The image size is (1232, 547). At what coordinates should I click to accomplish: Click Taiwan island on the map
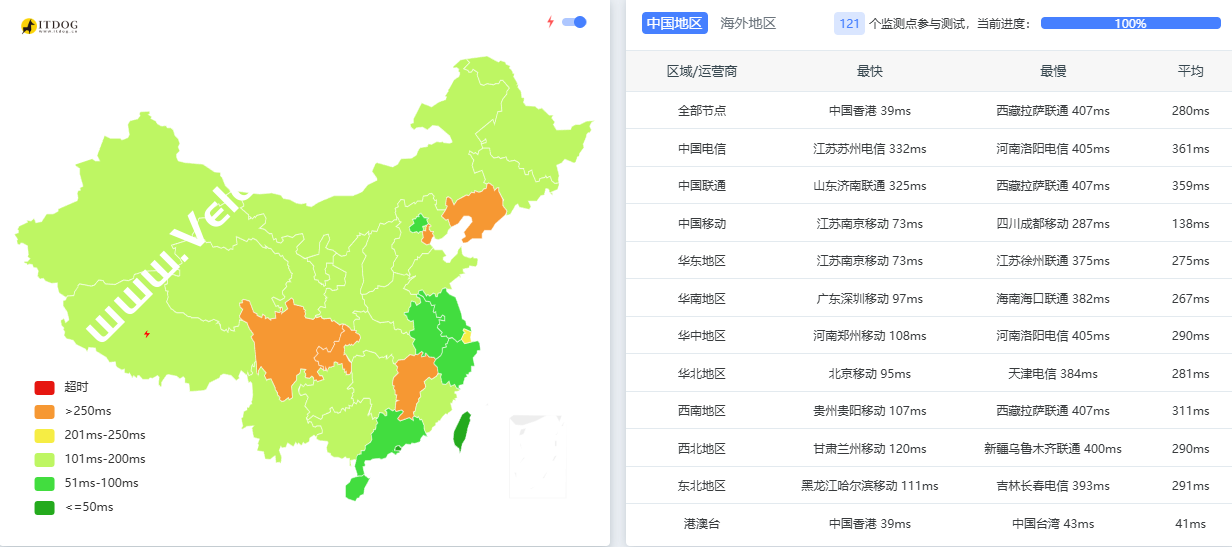tap(463, 431)
